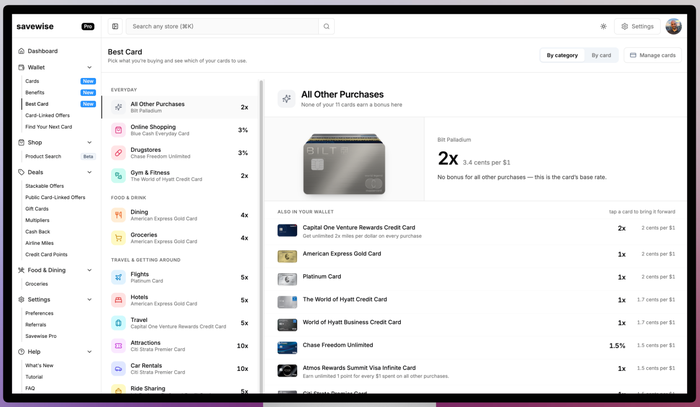
Task: Click the Drugstores pill icon
Action: (118, 153)
